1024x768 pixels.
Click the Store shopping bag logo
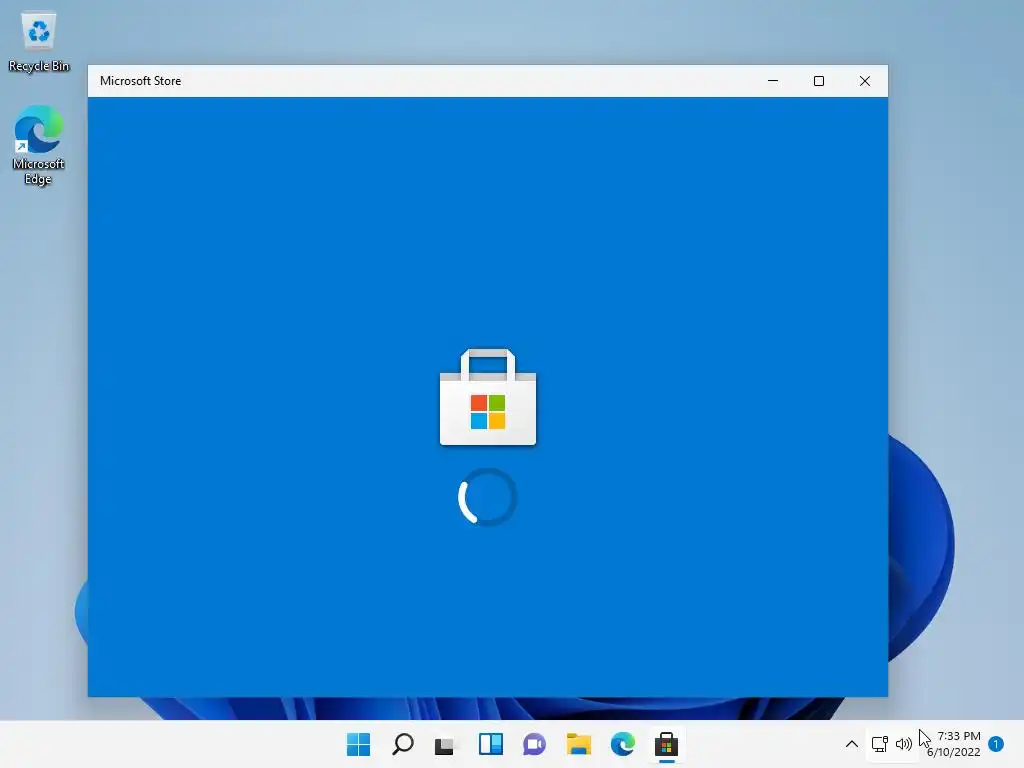point(488,397)
